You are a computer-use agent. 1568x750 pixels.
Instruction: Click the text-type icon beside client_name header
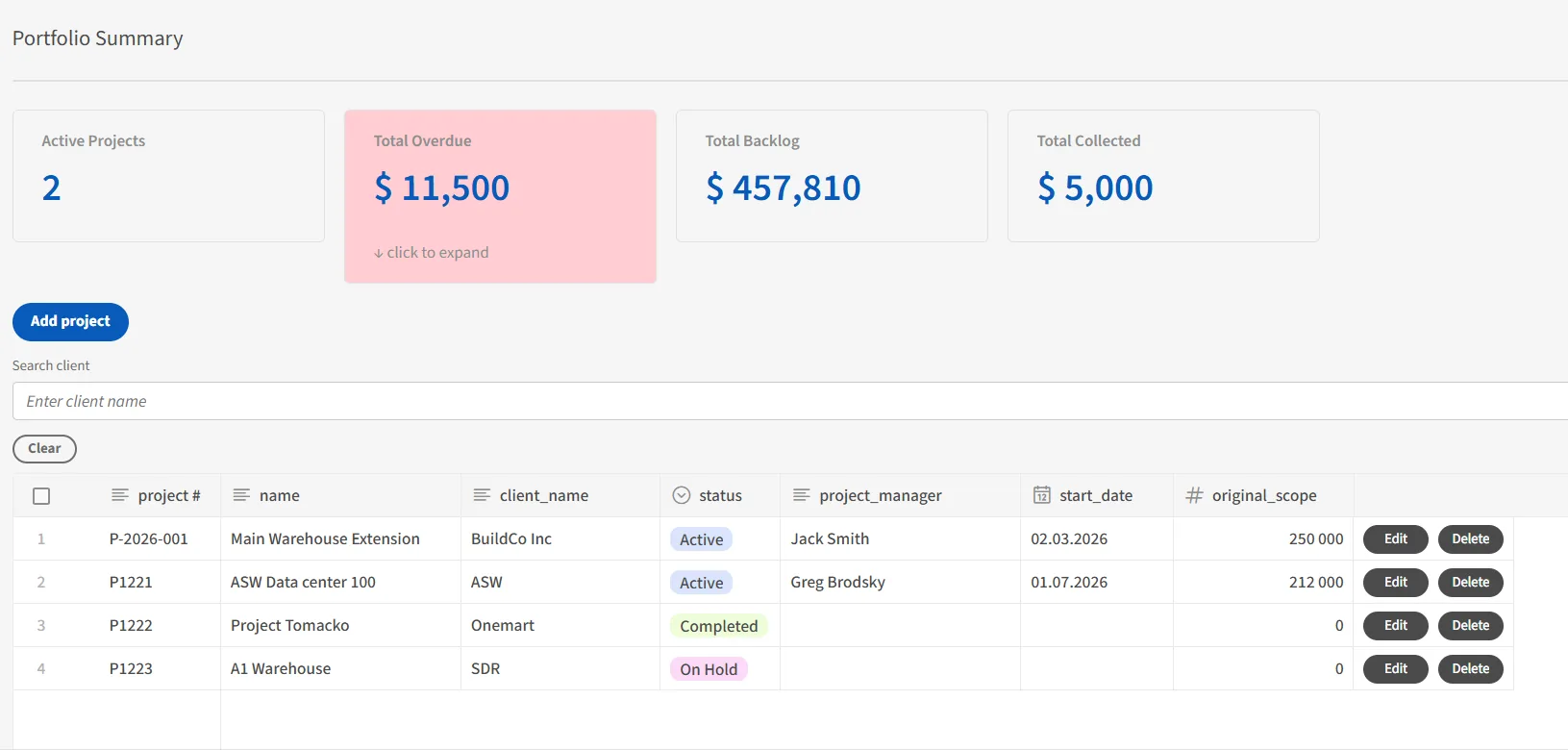pyautogui.click(x=482, y=495)
